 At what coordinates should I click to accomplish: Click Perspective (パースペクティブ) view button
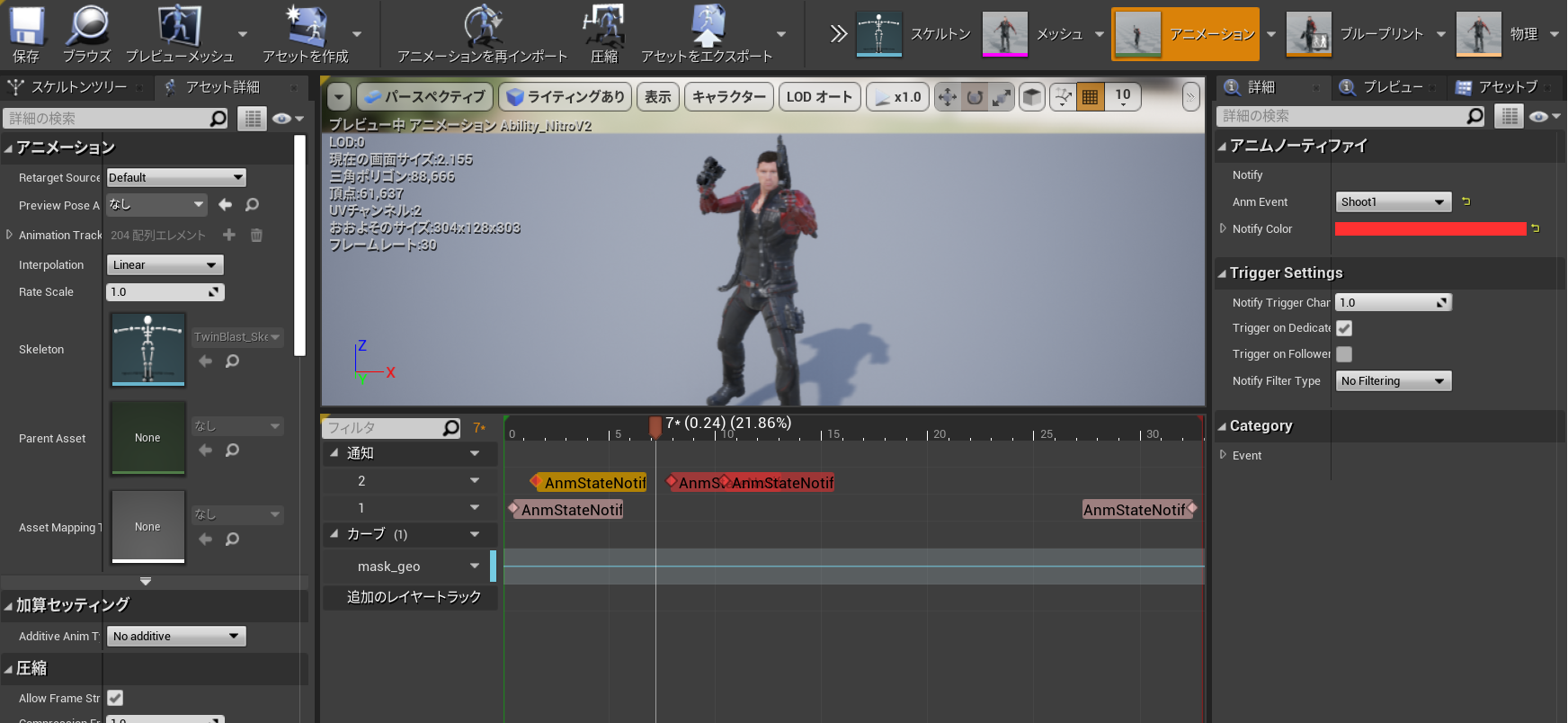click(x=424, y=96)
